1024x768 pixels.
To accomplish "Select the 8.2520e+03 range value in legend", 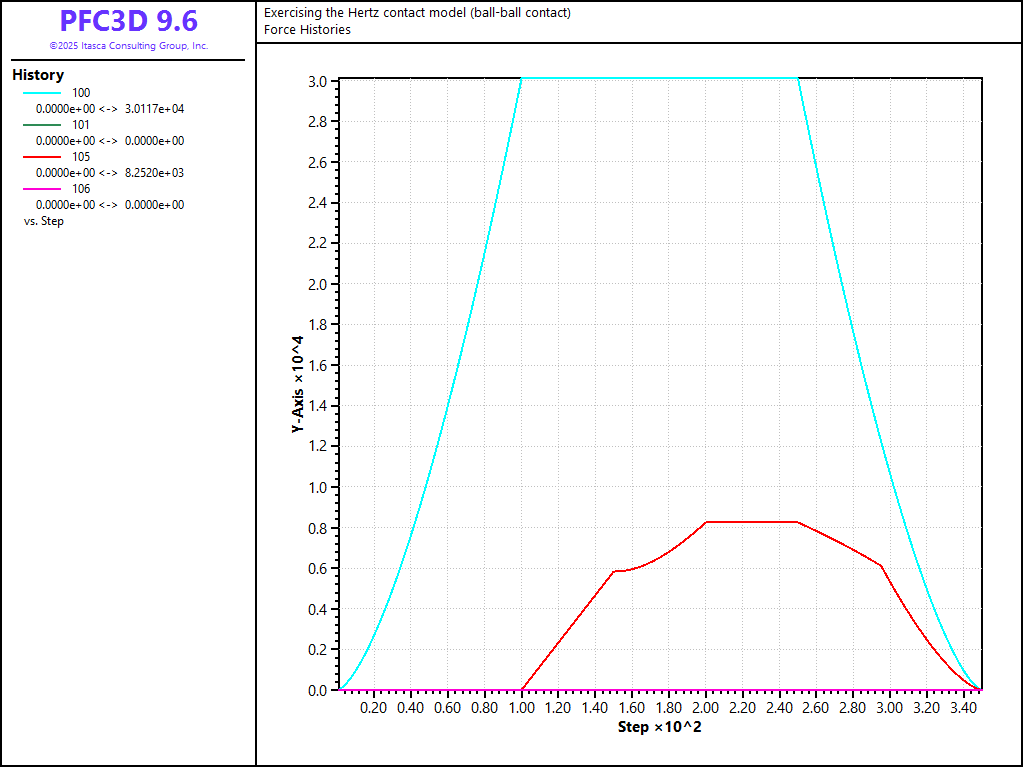I will tap(155, 173).
